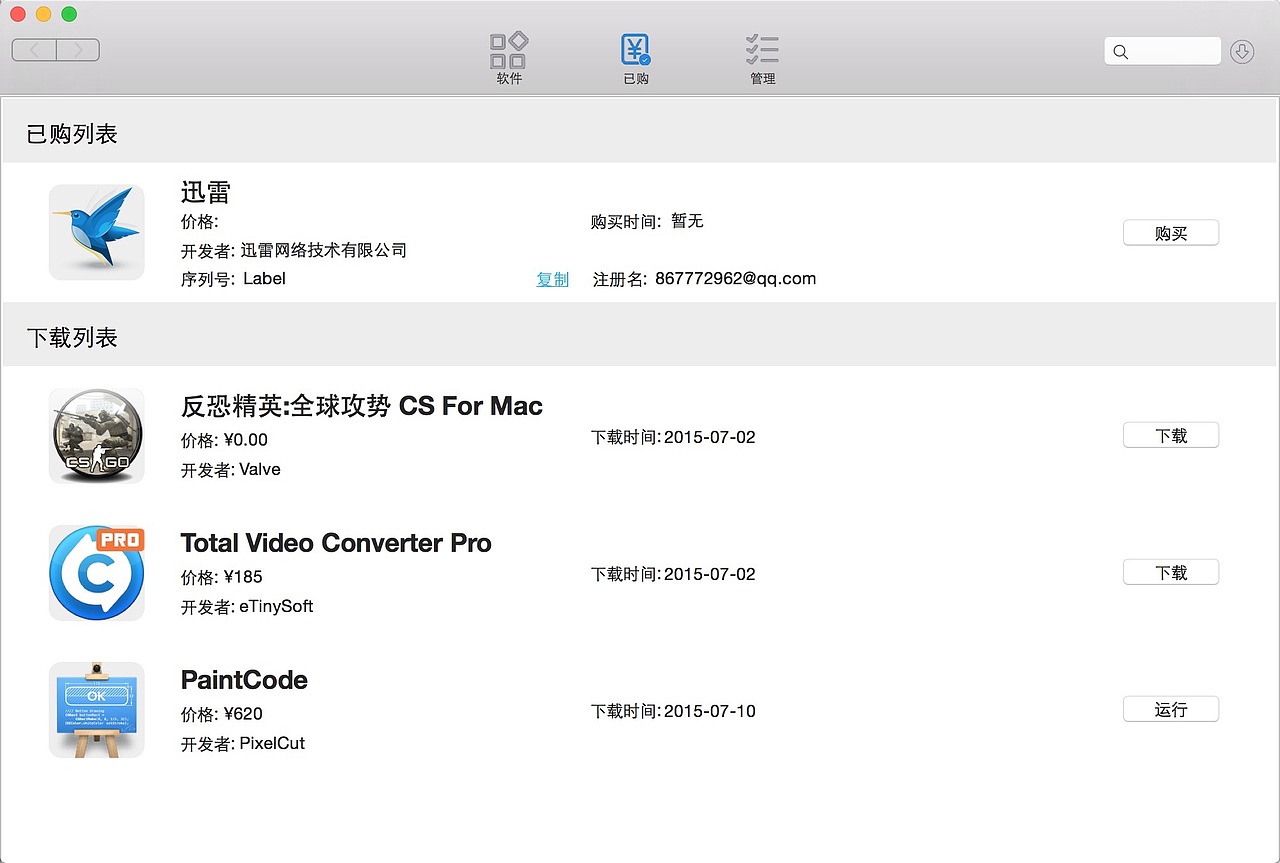Click 购买 button for 迅雷
The image size is (1280, 863).
(1171, 233)
